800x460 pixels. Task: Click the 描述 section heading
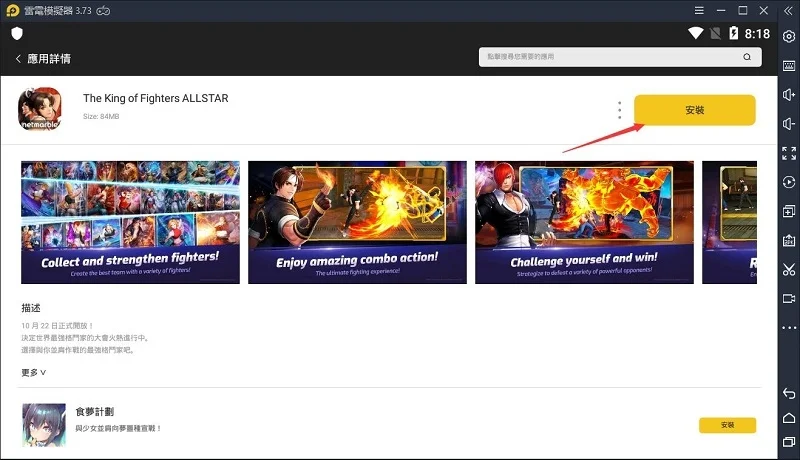31,308
